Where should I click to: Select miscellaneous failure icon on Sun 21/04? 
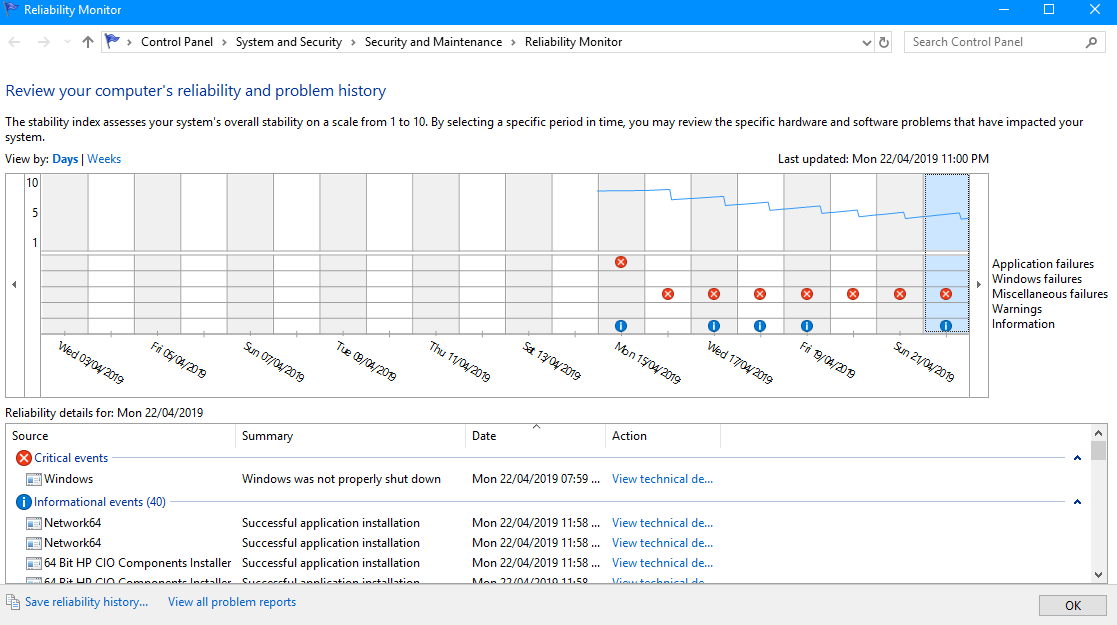(900, 294)
